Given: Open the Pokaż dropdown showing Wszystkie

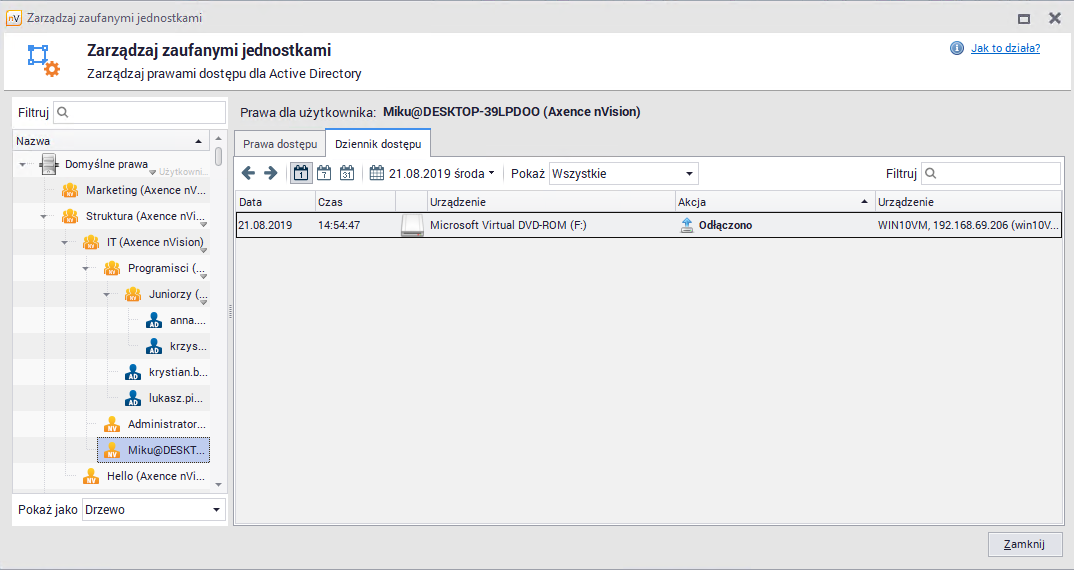Looking at the screenshot, I should point(623,173).
